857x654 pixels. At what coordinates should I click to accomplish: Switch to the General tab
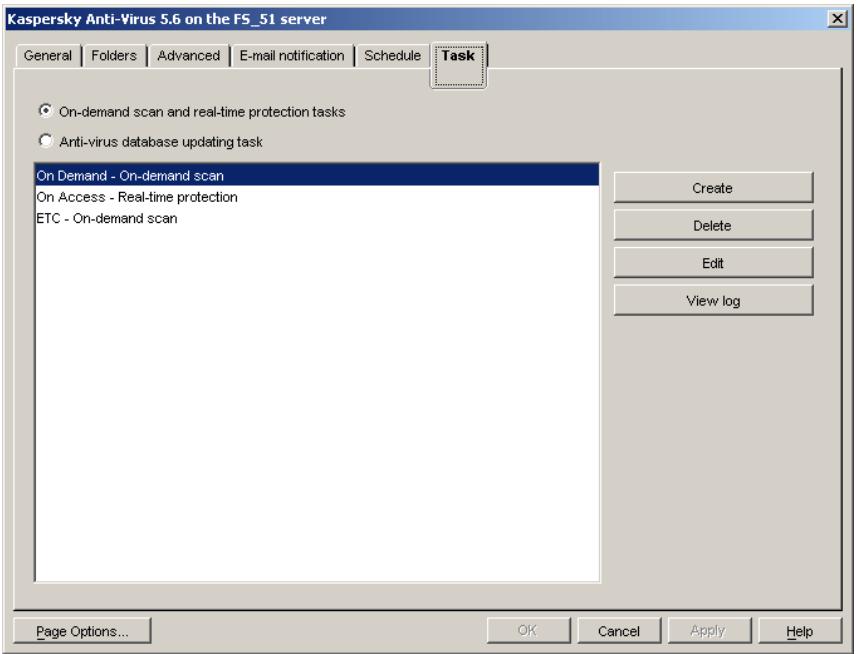(x=49, y=56)
